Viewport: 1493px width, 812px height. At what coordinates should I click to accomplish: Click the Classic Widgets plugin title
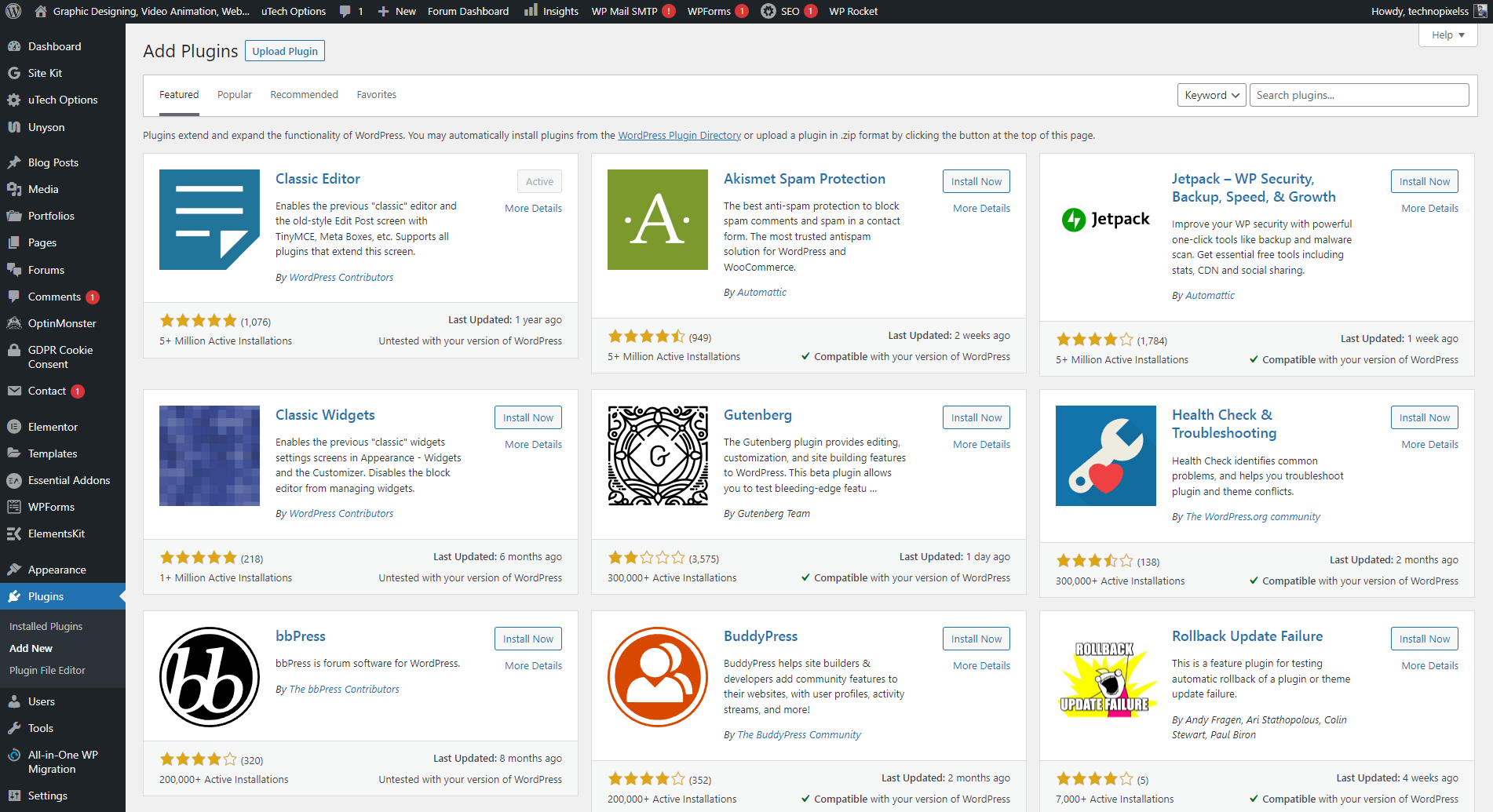325,415
